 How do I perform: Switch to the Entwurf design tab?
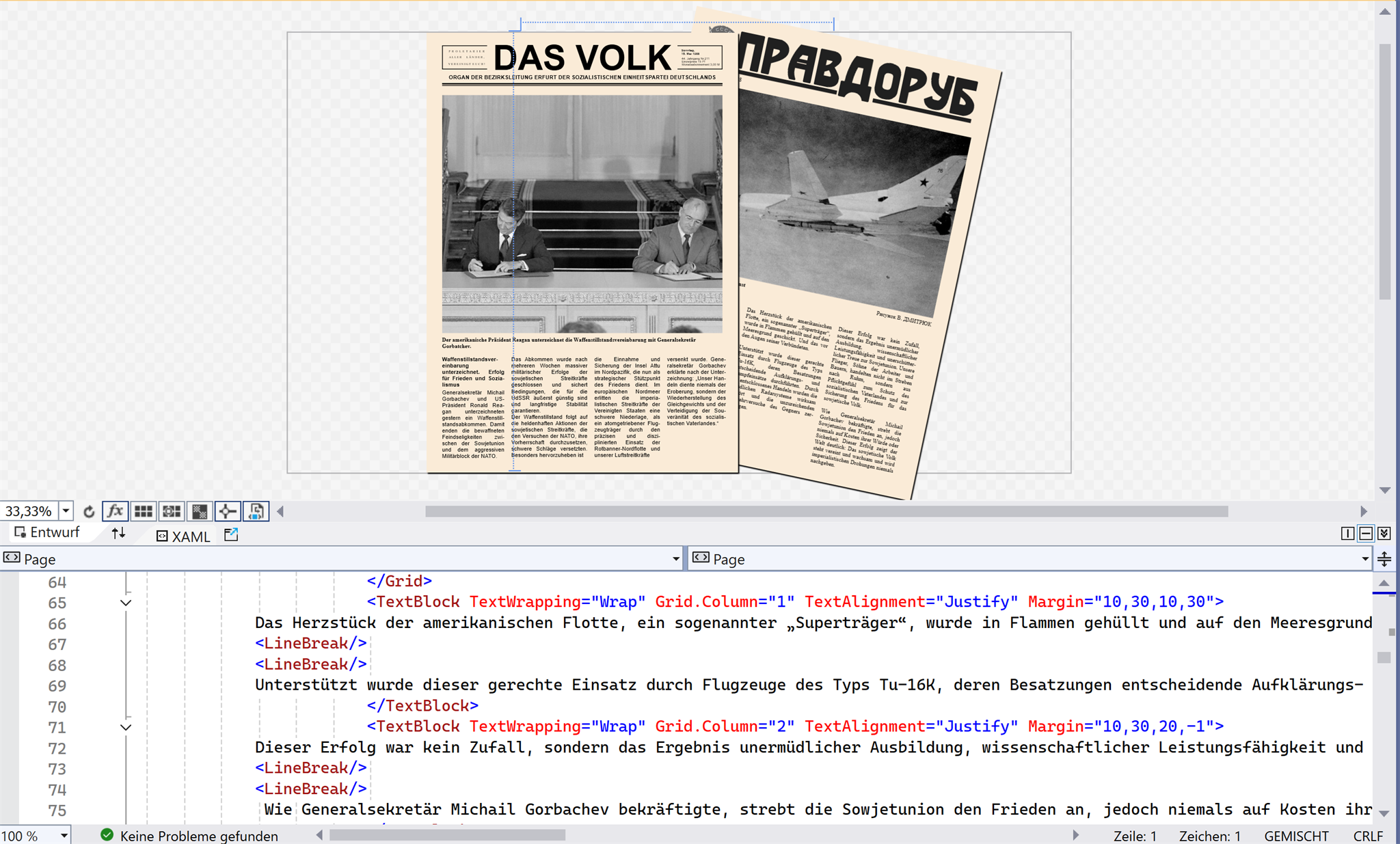(47, 532)
